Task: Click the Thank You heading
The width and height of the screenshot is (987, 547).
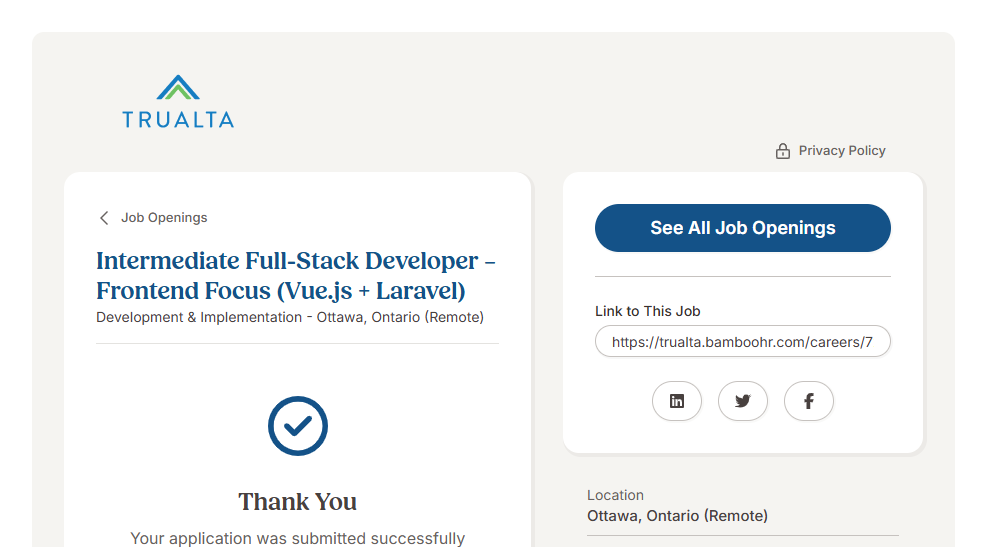Action: (x=298, y=501)
